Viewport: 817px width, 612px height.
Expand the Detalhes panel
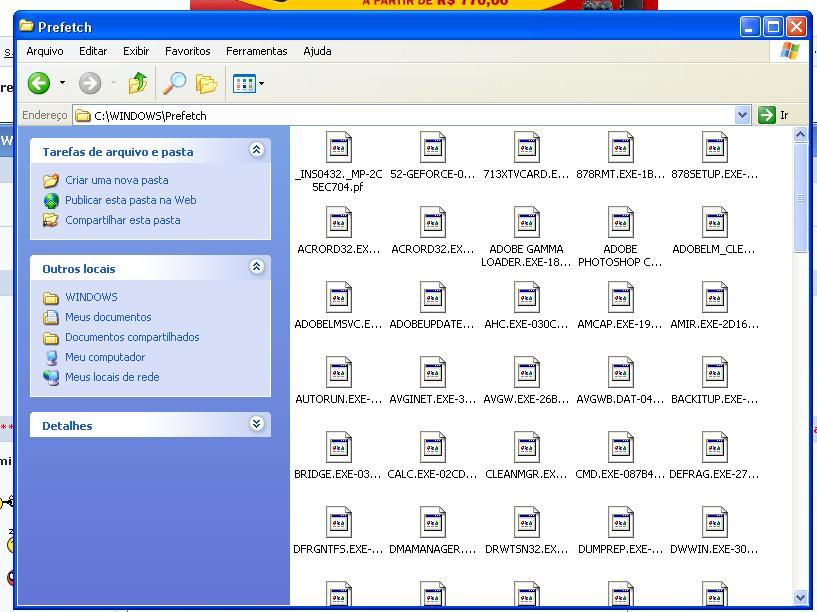(x=256, y=423)
